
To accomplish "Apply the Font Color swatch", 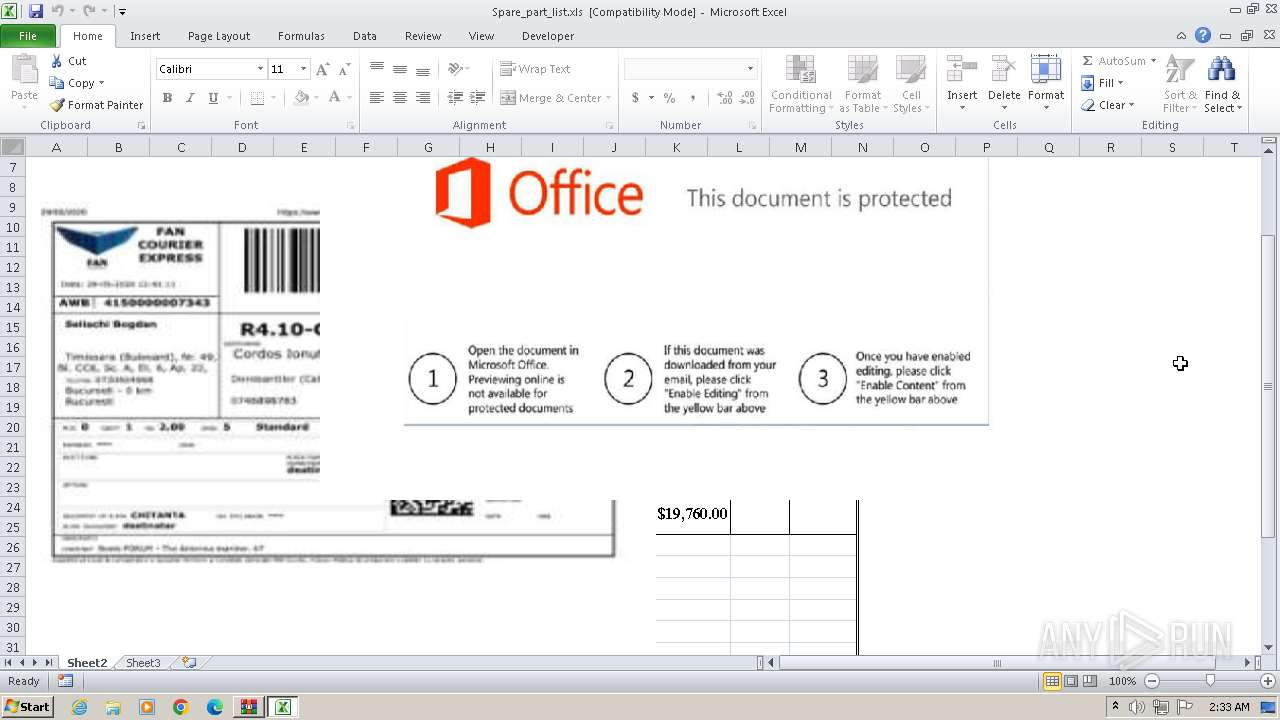I will pos(334,98).
